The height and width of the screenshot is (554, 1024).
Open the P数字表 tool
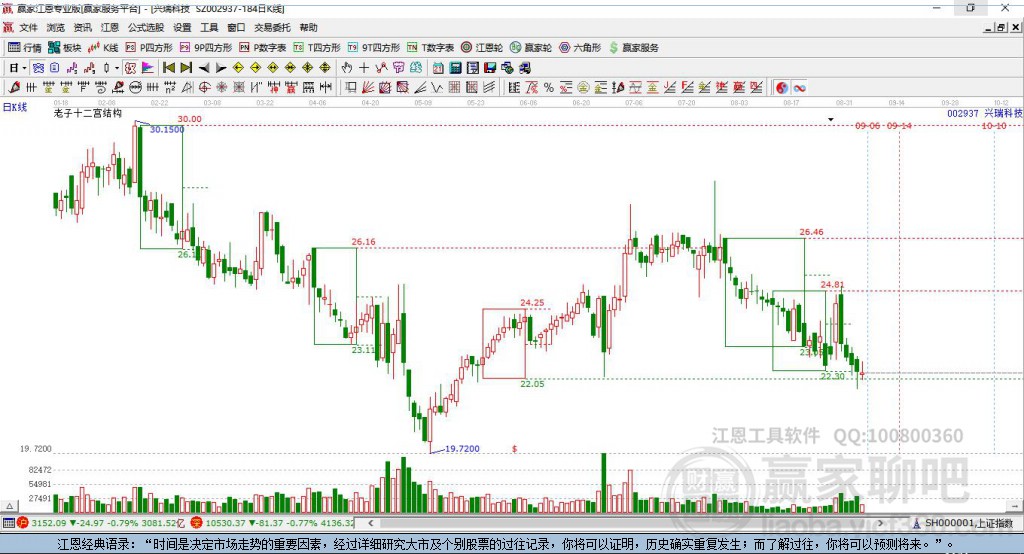pos(263,48)
